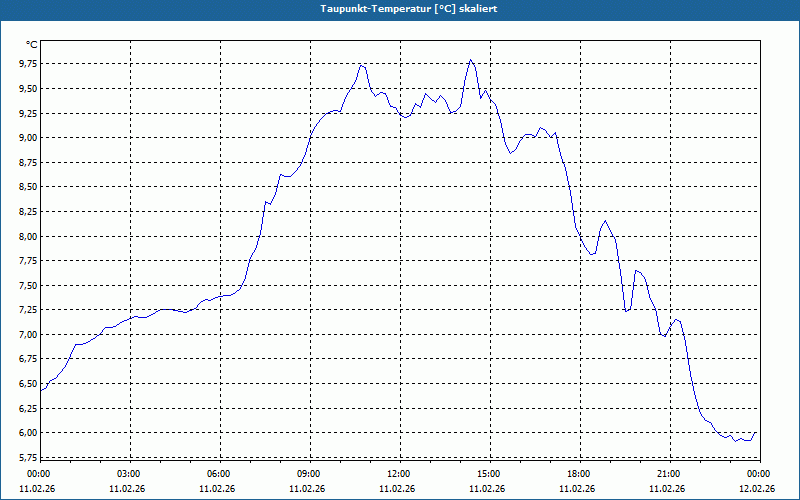
Task: Click the chart title 'Taupunkt-Temperatur [°C] skaliert'
Action: [408, 9]
